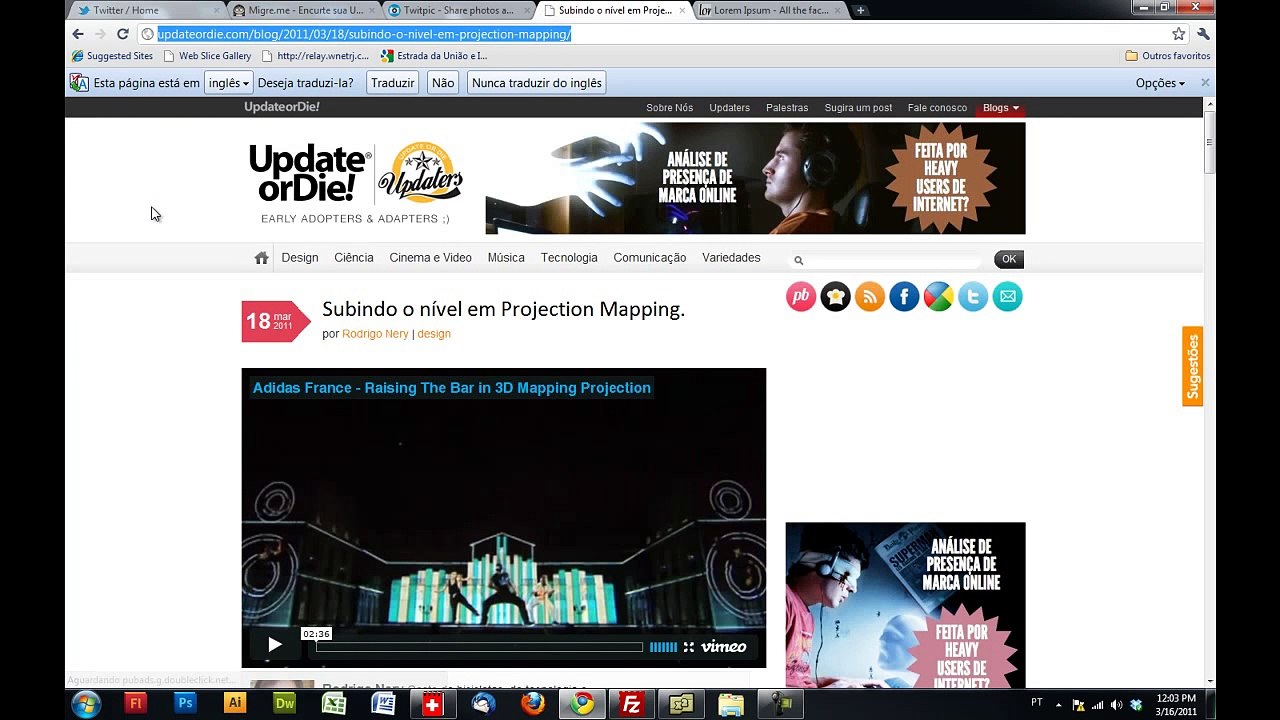Bookmark this page with the star icon

1179,34
